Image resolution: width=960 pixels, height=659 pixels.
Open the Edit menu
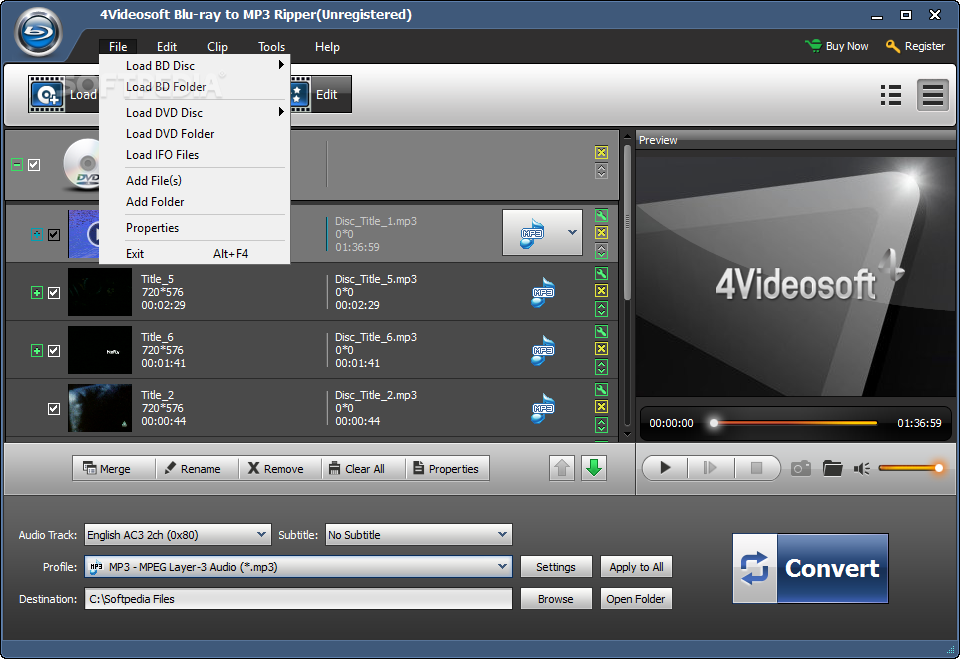(x=167, y=47)
